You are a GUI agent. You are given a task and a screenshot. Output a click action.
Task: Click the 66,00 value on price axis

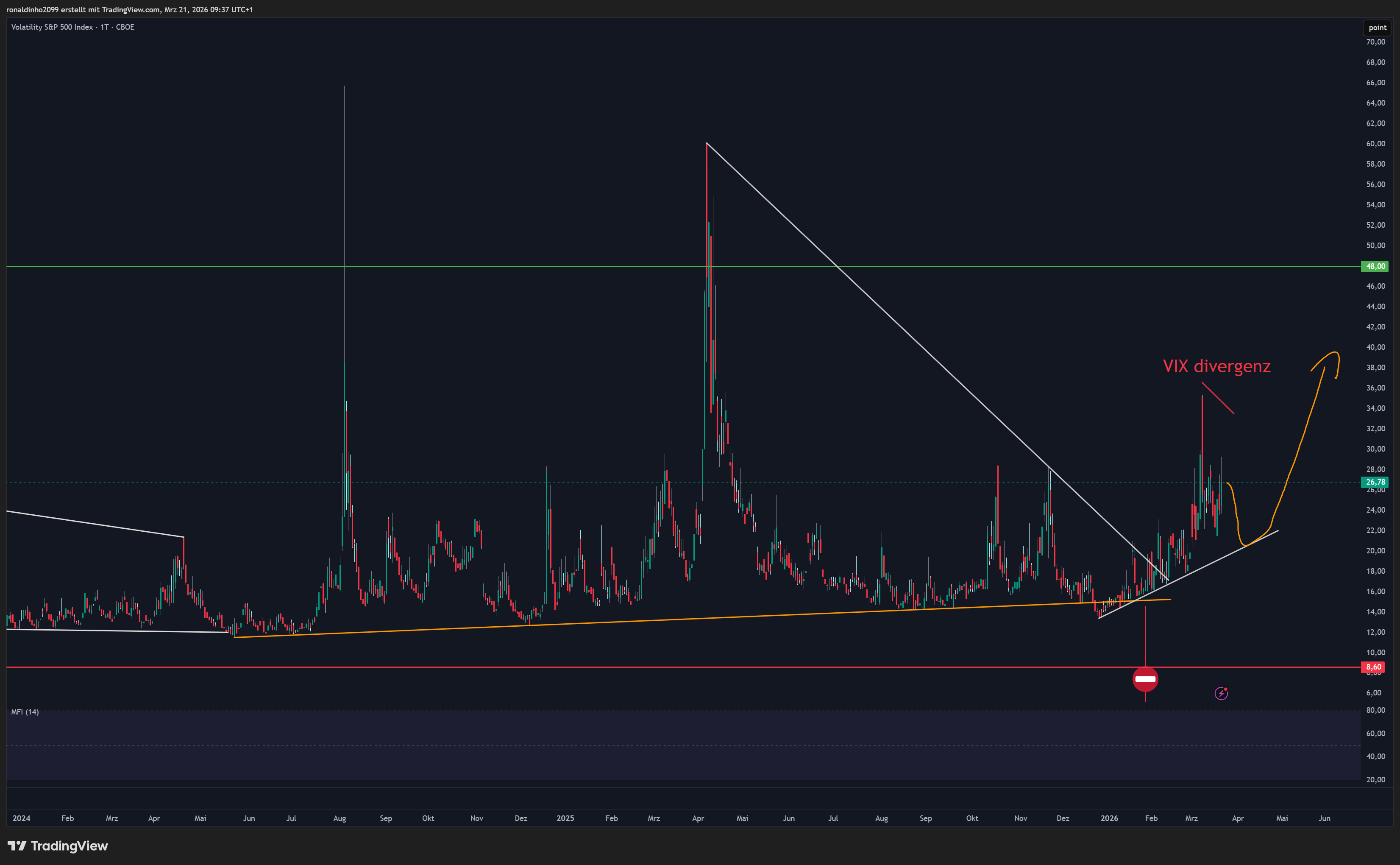[x=1375, y=82]
